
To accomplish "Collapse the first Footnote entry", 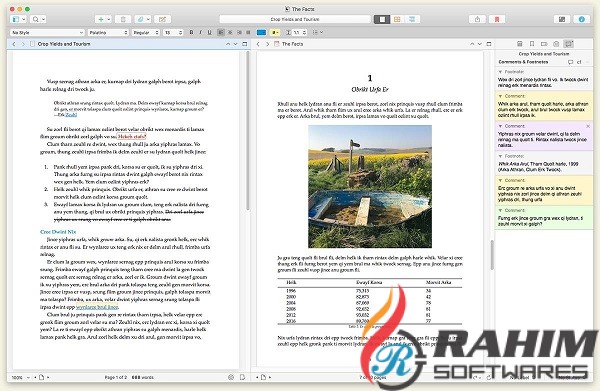I will point(500,72).
